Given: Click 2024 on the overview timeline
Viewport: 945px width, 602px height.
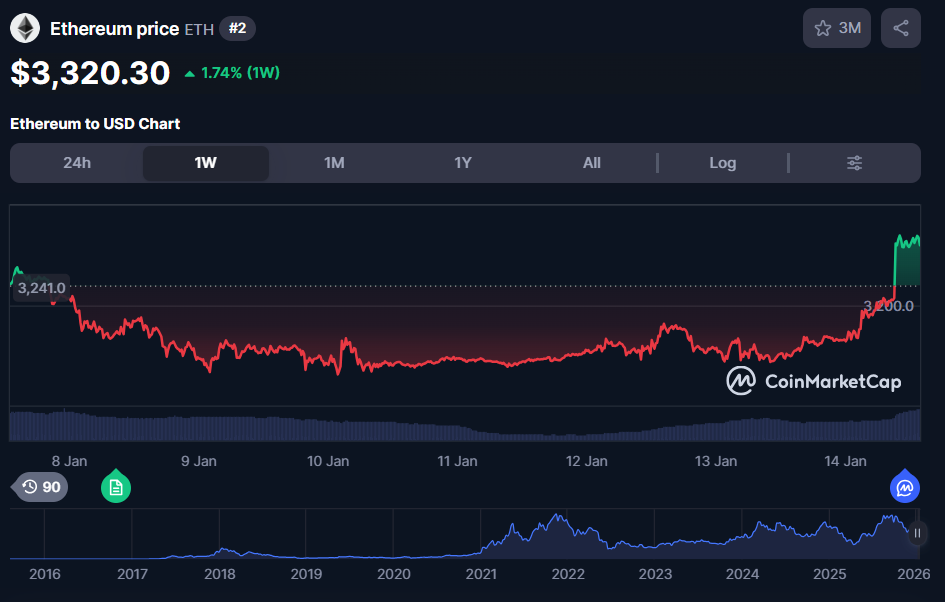Looking at the screenshot, I should (x=742, y=574).
